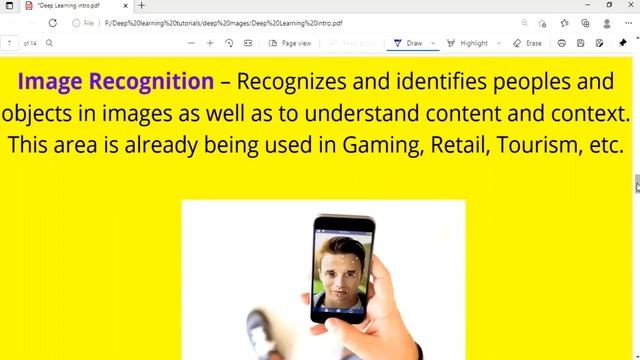Reload the current page
Image resolution: width=640 pixels, height=360 pixels.
(x=53, y=23)
